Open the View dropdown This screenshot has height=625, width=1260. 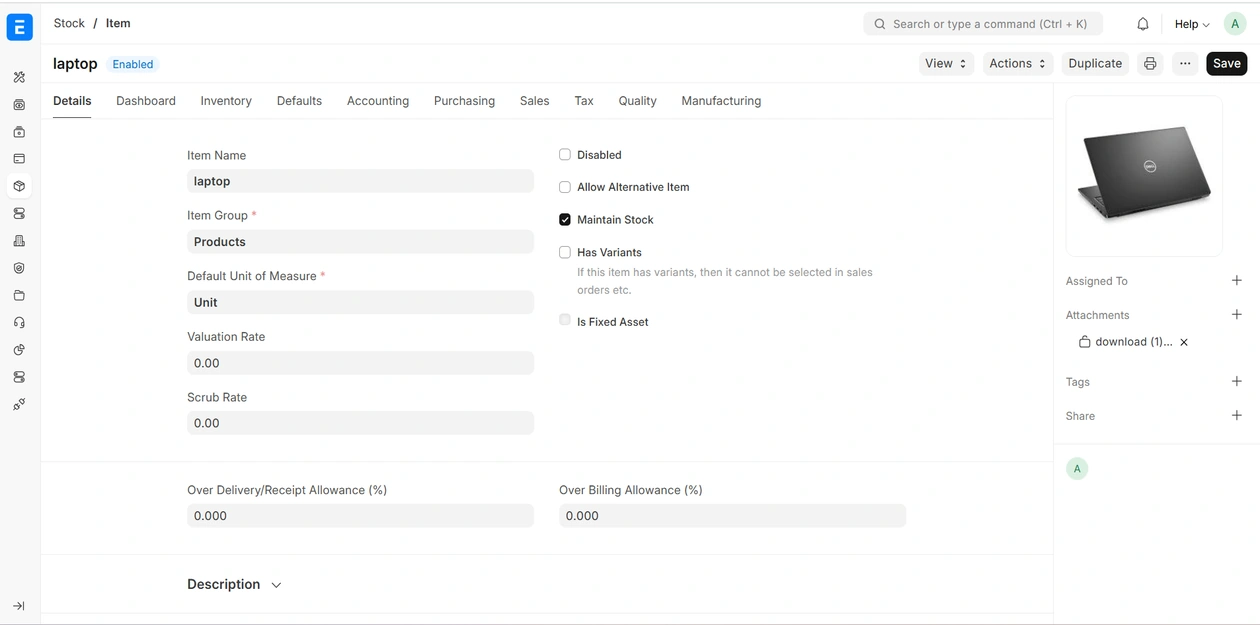click(x=945, y=64)
